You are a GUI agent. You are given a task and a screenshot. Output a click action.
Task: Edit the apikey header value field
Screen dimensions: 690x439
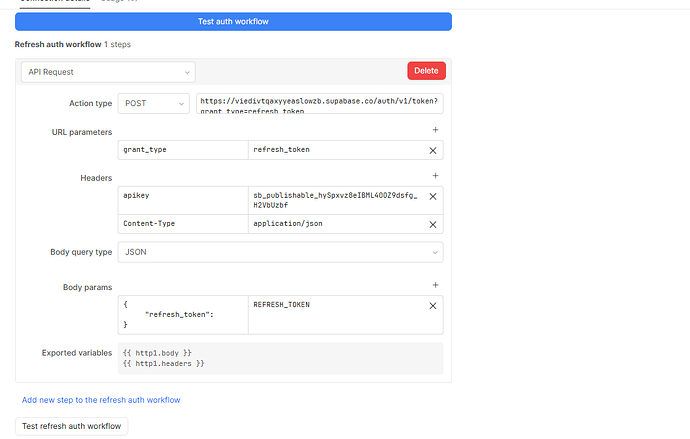pos(335,200)
